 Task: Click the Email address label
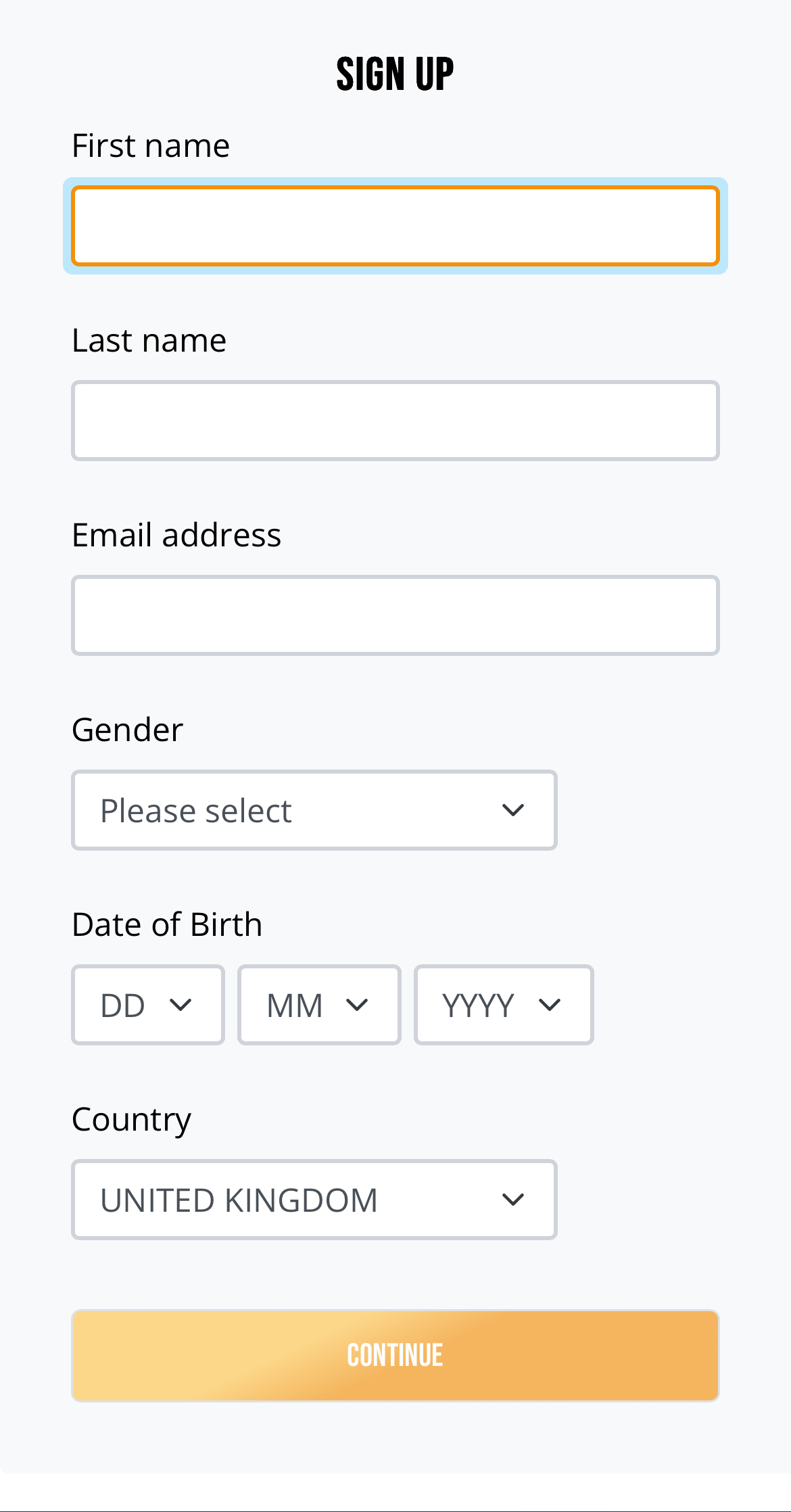click(176, 536)
